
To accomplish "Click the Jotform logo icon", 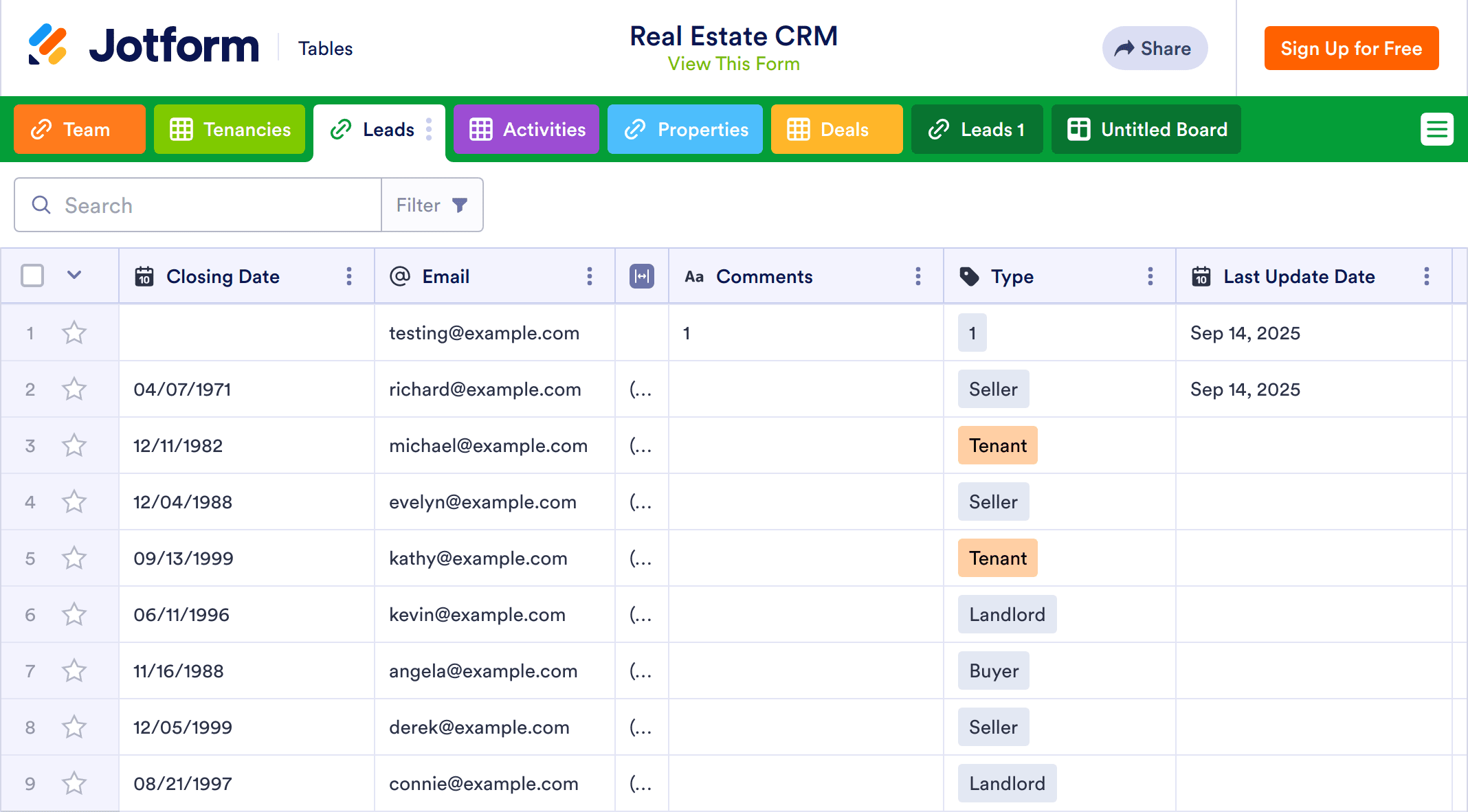I will click(x=47, y=45).
